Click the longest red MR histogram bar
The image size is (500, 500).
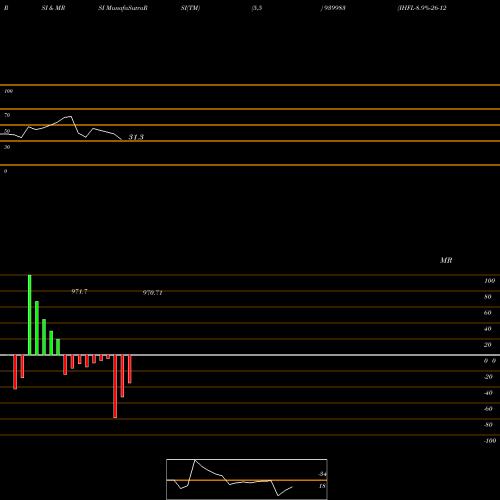pyautogui.click(x=115, y=386)
